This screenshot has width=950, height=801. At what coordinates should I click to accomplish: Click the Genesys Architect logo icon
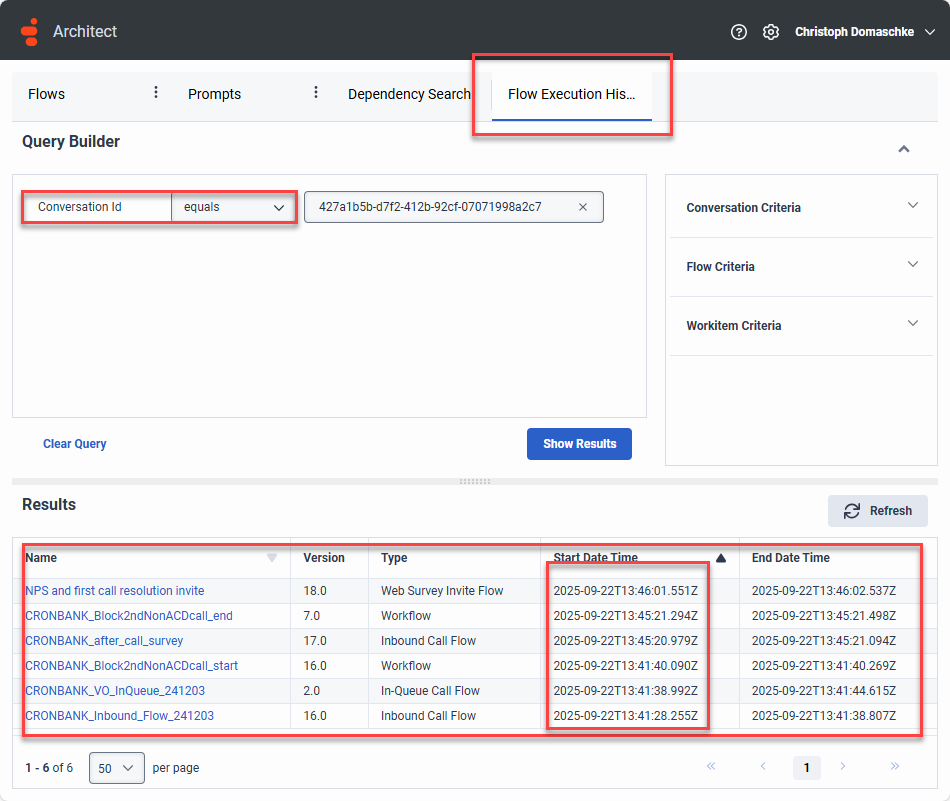(31, 32)
